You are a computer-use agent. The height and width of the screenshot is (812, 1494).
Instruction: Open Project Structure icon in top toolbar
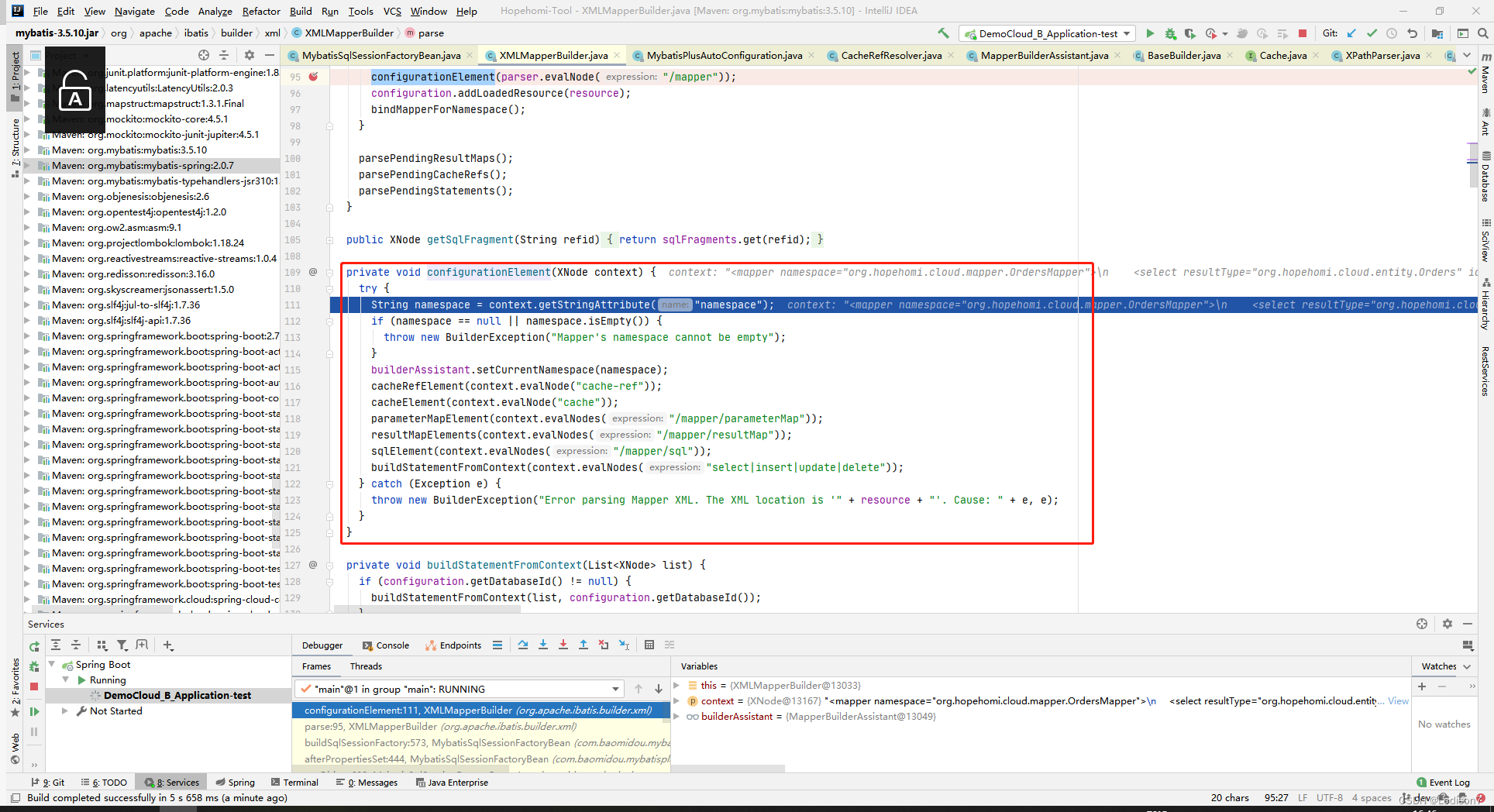click(1437, 33)
